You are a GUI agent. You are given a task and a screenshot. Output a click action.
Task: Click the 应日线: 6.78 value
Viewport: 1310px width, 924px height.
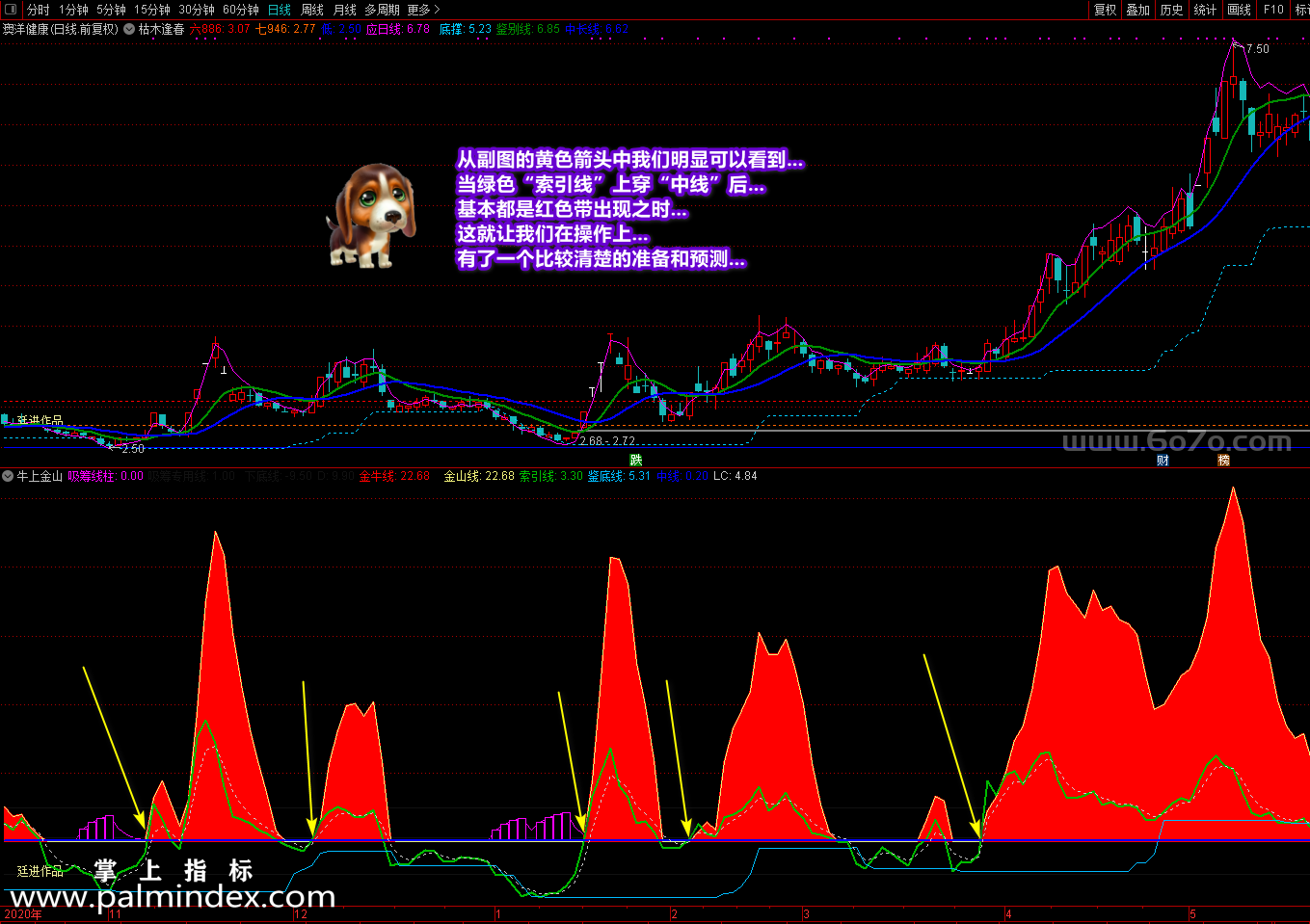(x=398, y=29)
